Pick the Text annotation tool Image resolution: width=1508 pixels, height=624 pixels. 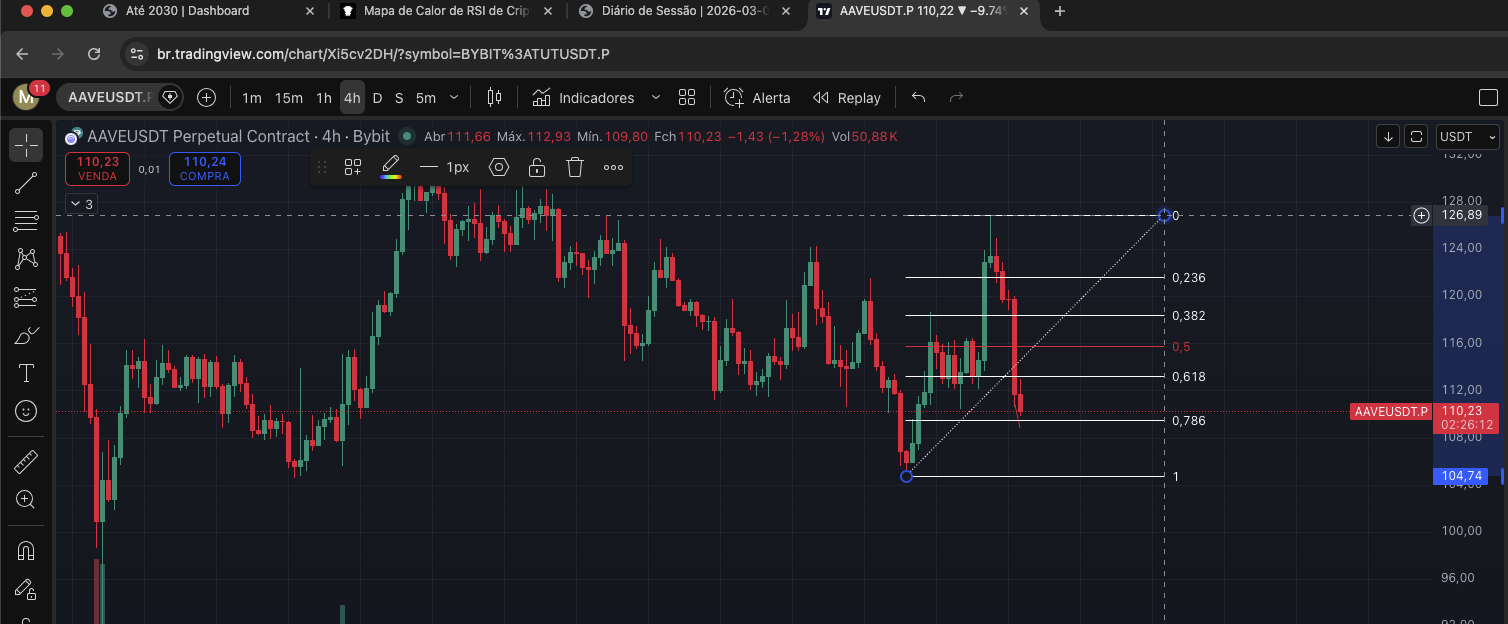(x=26, y=373)
